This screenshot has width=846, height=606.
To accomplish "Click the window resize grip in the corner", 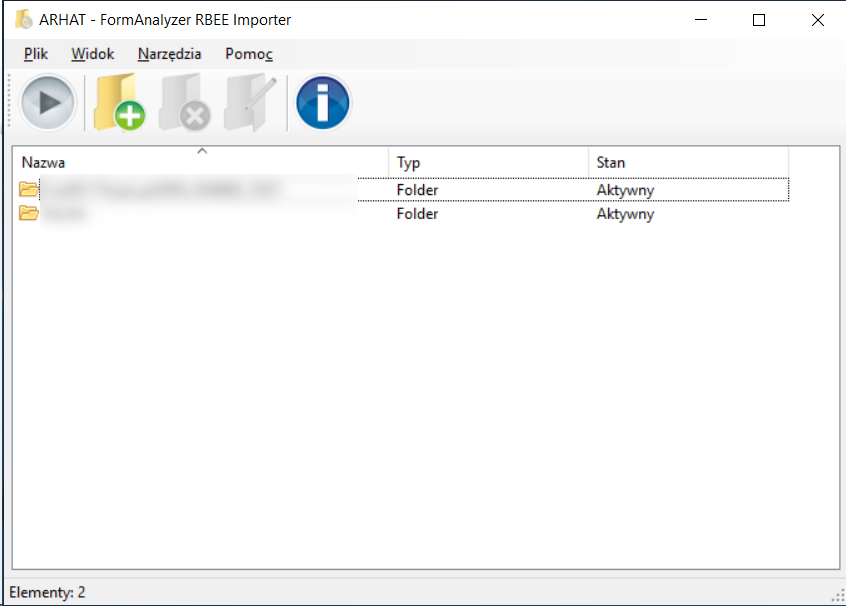I will [x=838, y=596].
